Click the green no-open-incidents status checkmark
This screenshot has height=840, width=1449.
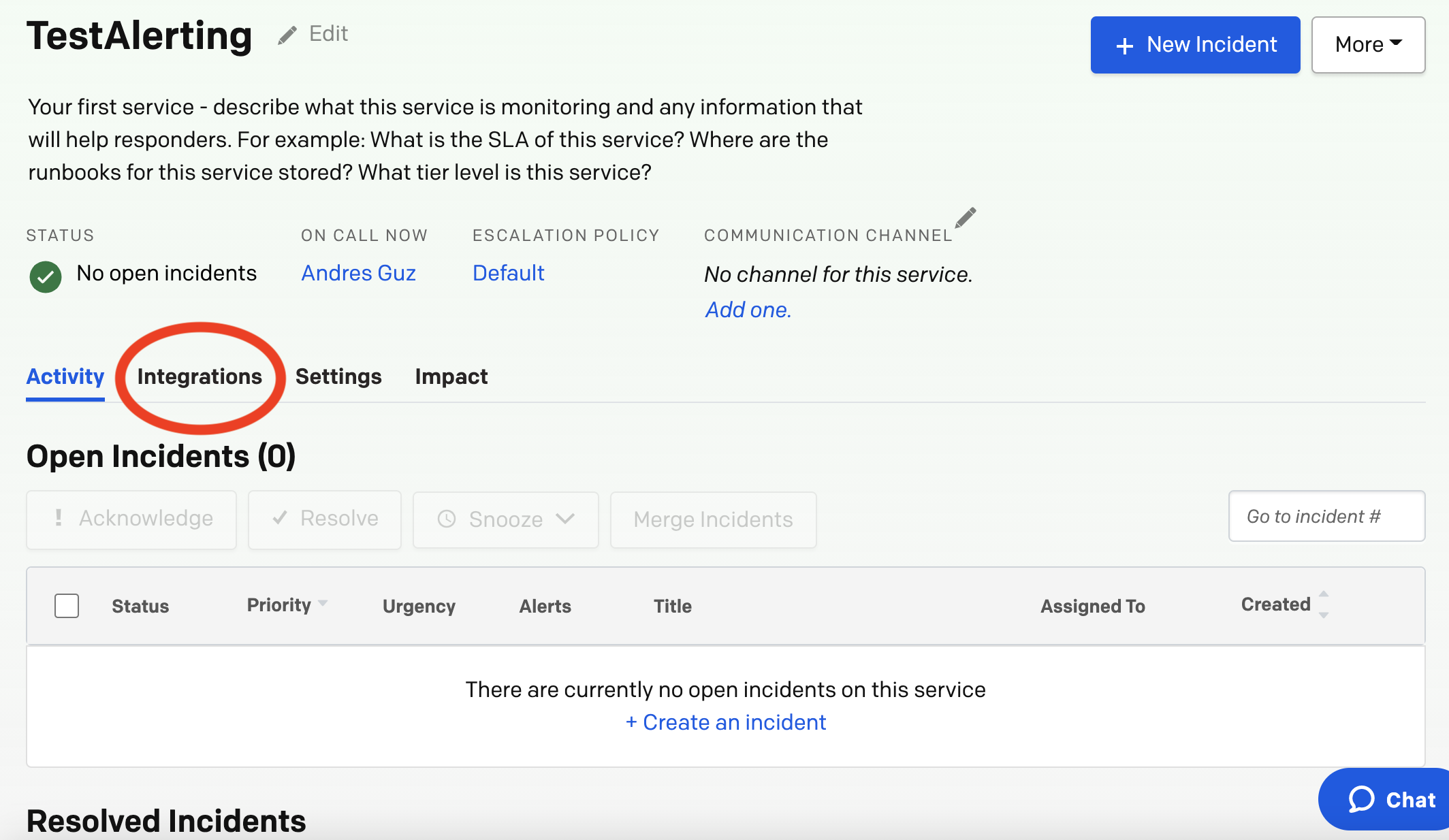pos(46,276)
